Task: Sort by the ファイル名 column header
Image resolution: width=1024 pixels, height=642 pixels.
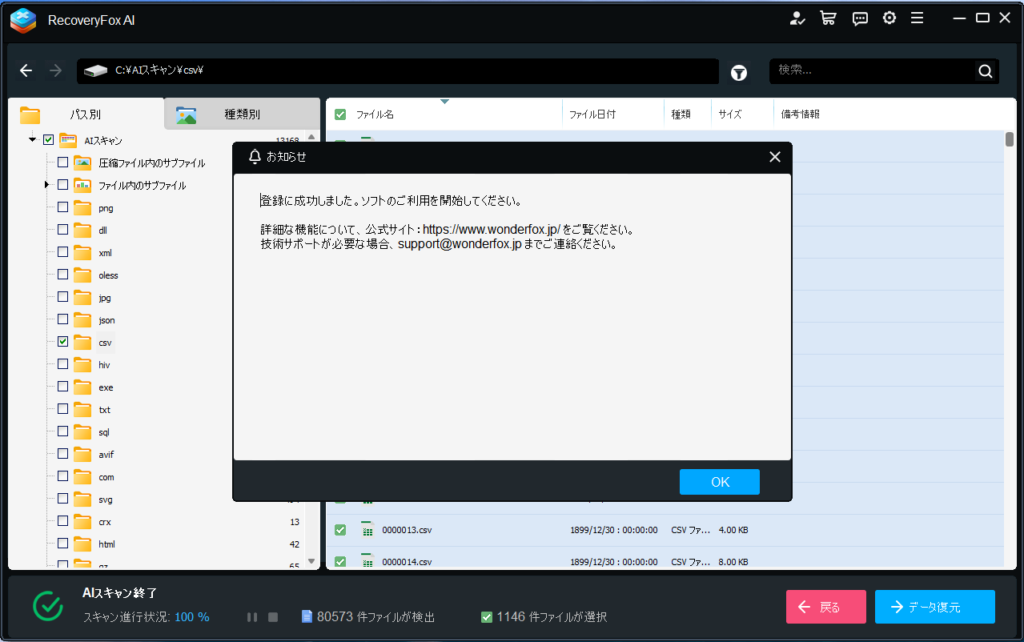Action: [375, 115]
